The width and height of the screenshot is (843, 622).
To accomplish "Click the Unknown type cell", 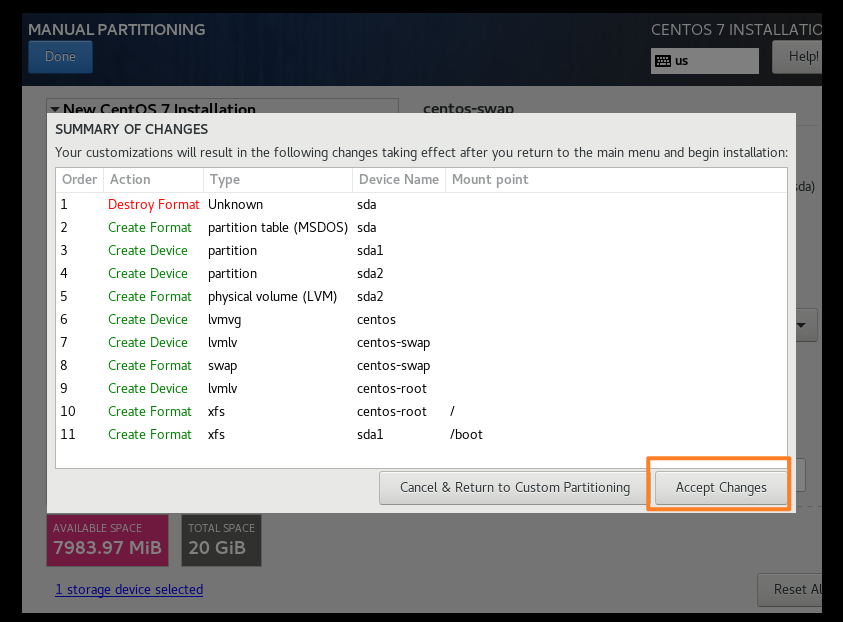I will click(x=235, y=204).
